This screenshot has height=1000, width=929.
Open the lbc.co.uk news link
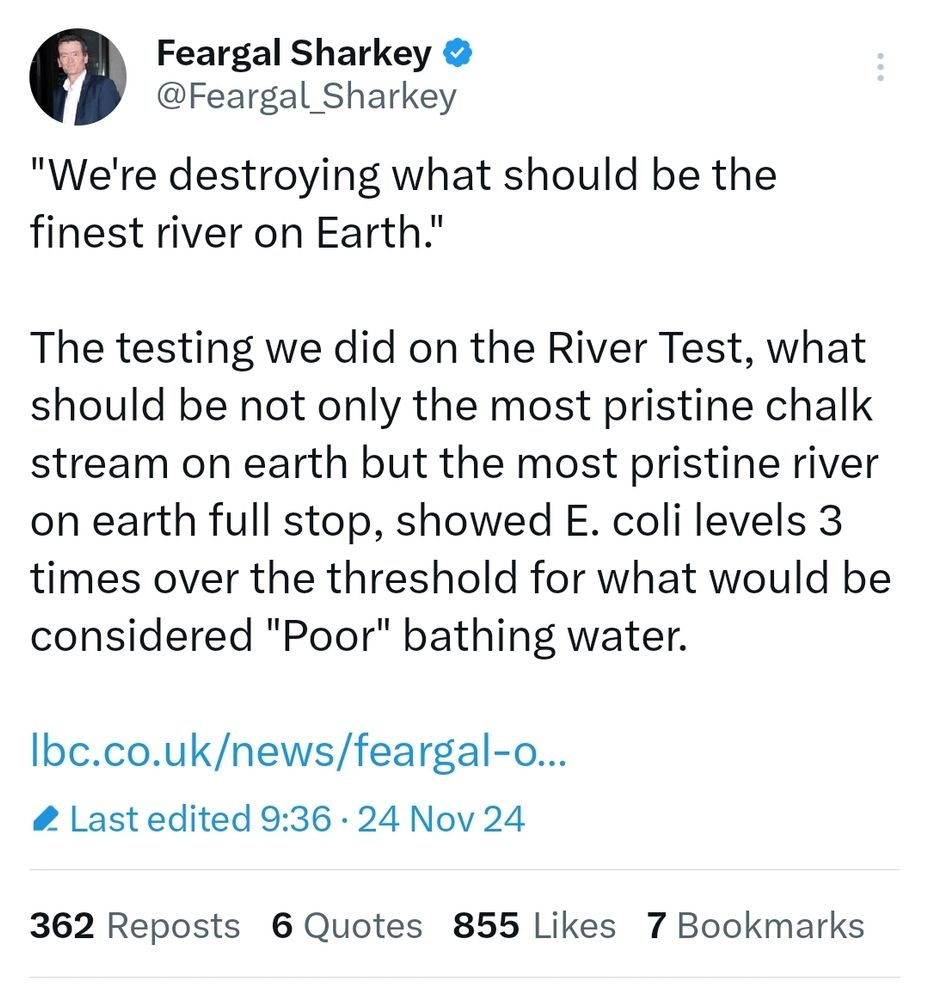(298, 752)
